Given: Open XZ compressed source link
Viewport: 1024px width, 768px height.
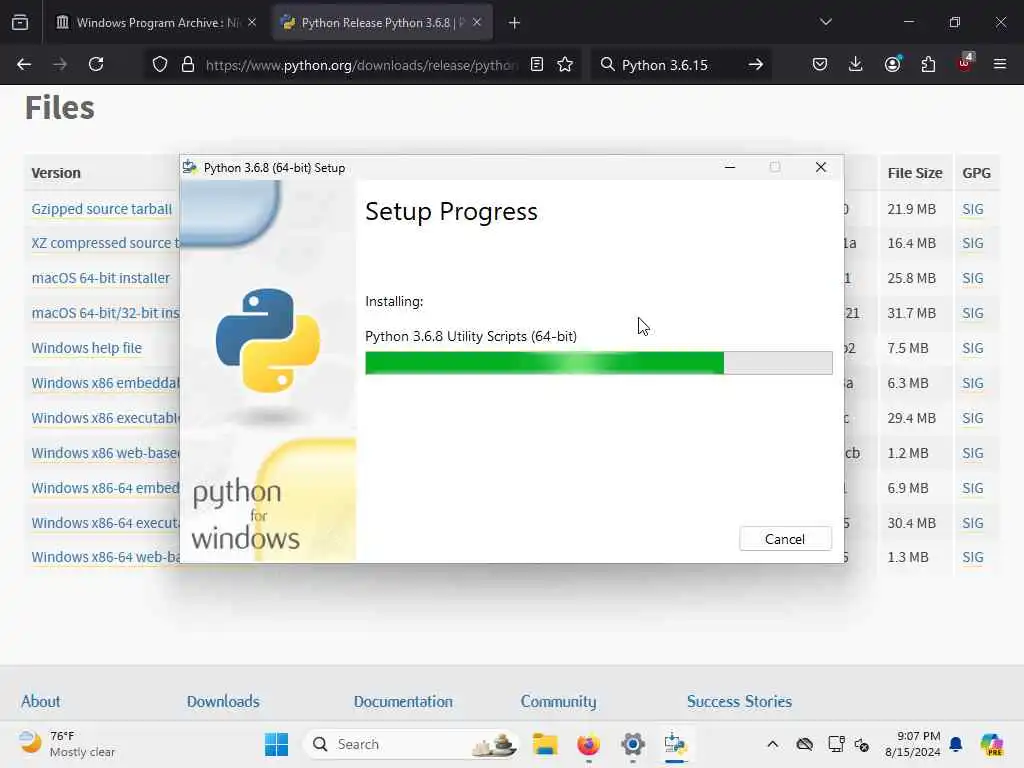Looking at the screenshot, I should pos(105,243).
